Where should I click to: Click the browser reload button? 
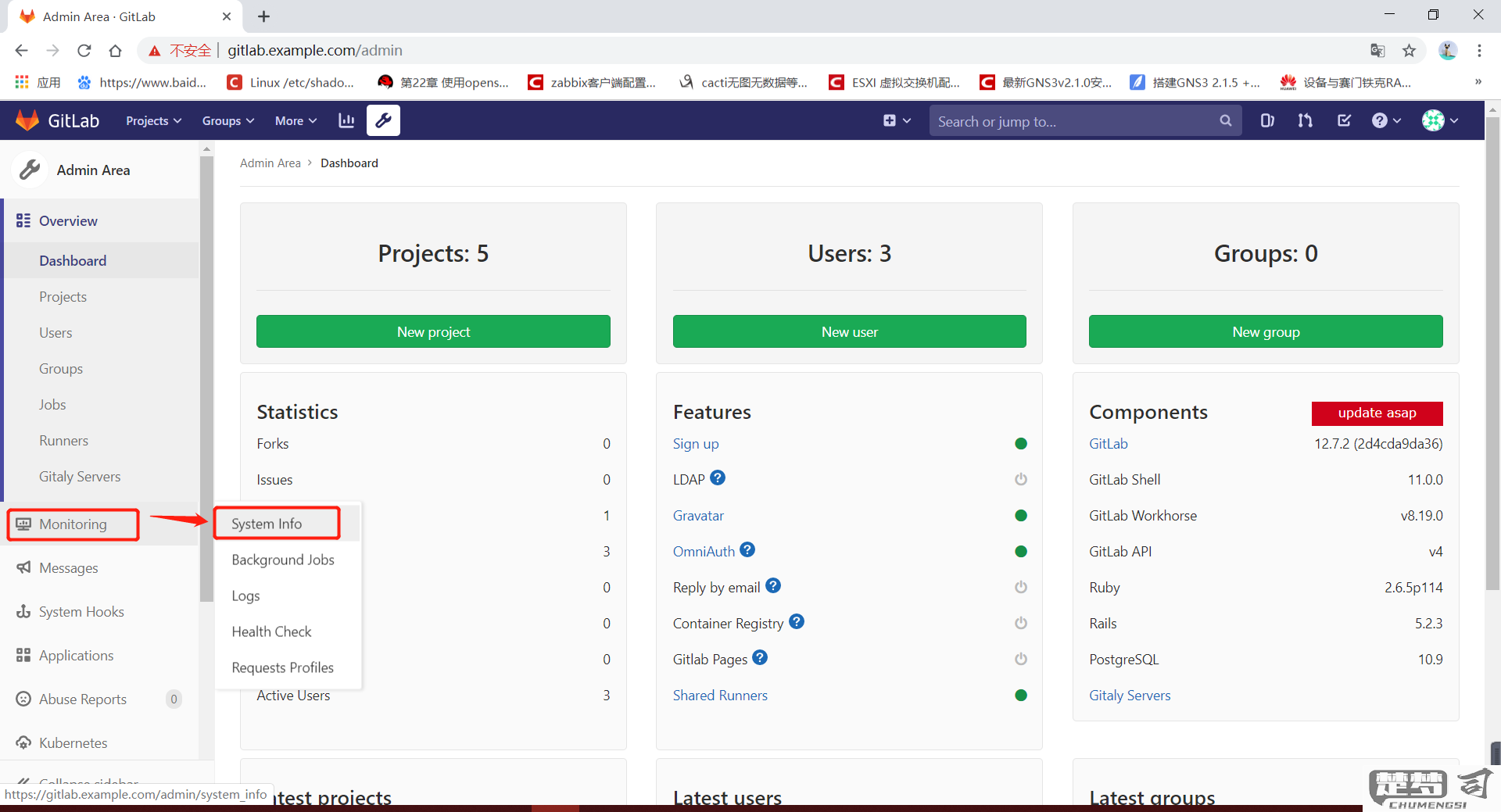point(84,50)
